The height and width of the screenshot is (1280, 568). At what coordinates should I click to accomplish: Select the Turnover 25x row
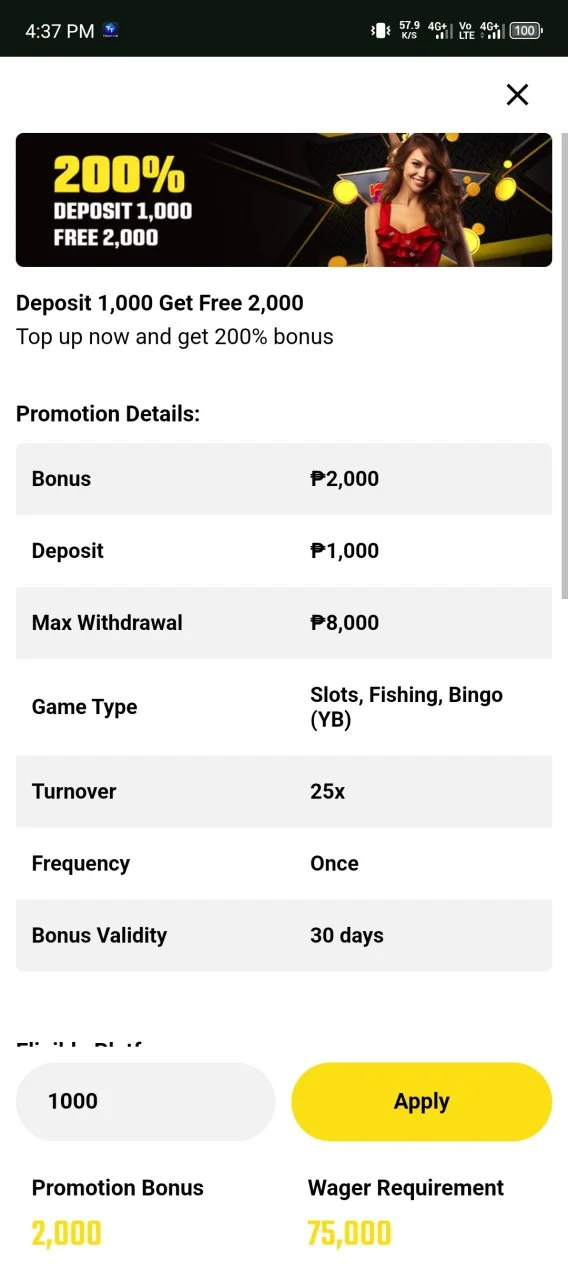[x=284, y=791]
